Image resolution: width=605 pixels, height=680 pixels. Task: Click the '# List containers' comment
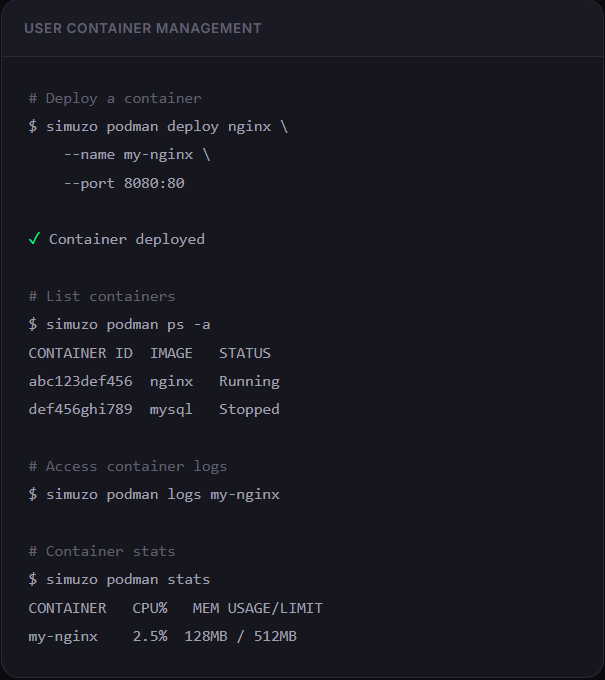pyautogui.click(x=102, y=297)
